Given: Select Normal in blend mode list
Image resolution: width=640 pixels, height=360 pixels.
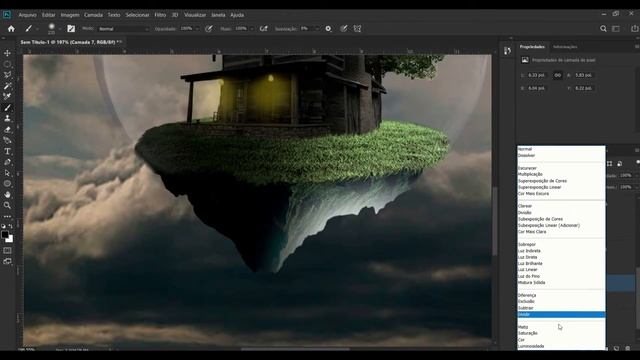Looking at the screenshot, I should (525, 149).
